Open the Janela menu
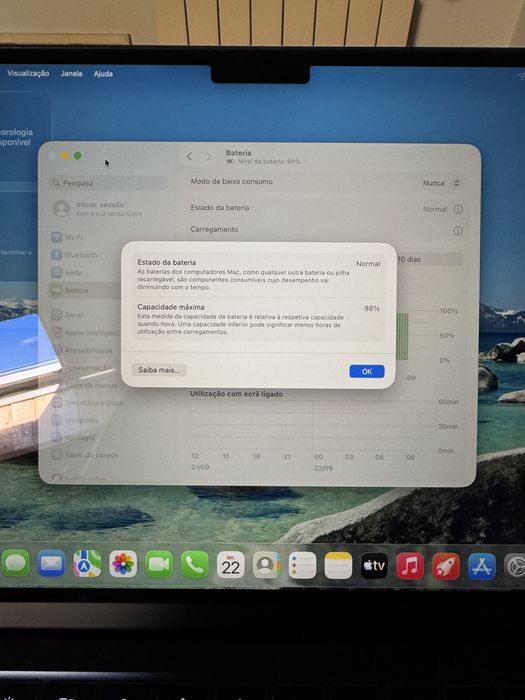The image size is (525, 700). (x=71, y=74)
